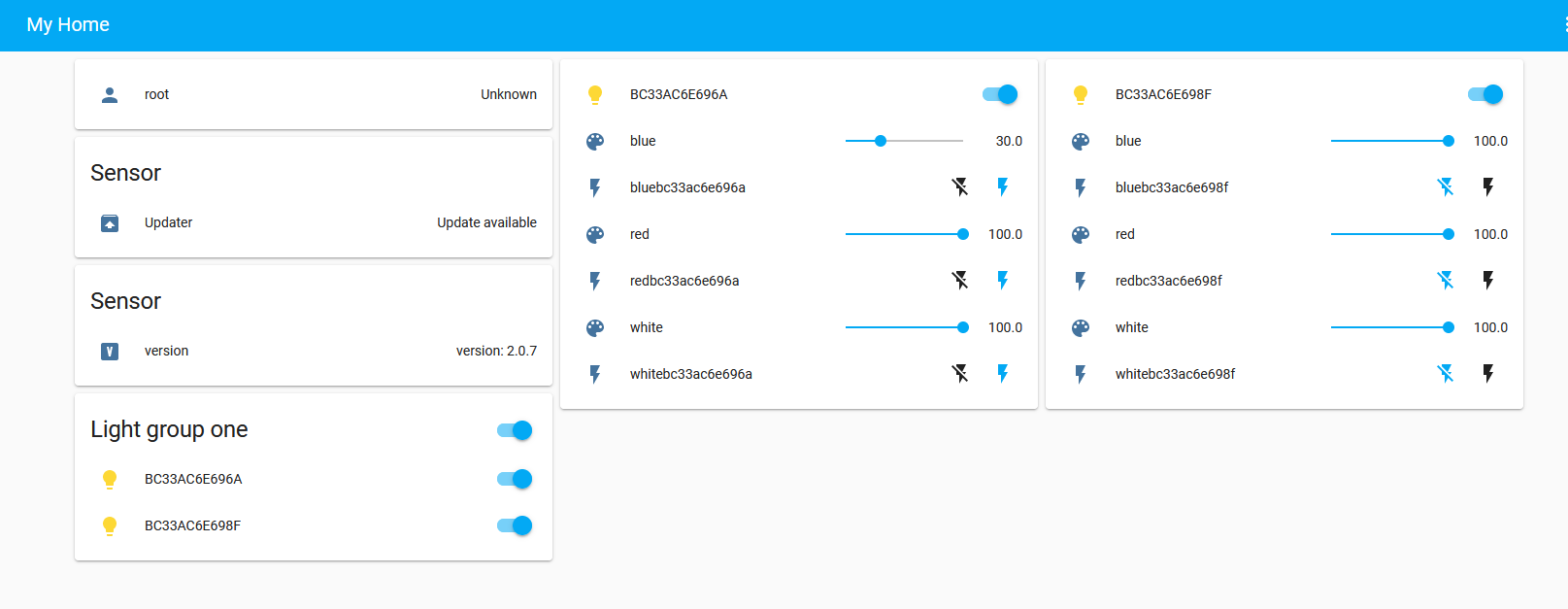Viewport: 1568px width, 609px height.
Task: Toggle the BC33AC6E696A card header switch
Action: pos(1000,94)
